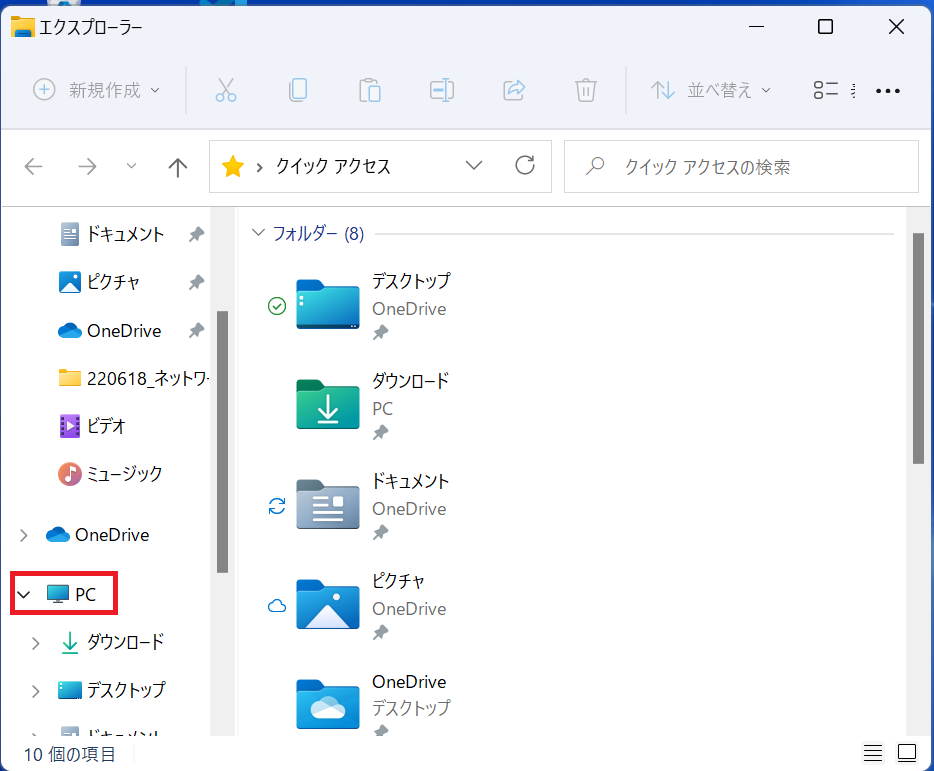The width and height of the screenshot is (934, 771).
Task: Open the 並べ替え (Sort) dropdown
Action: (711, 90)
